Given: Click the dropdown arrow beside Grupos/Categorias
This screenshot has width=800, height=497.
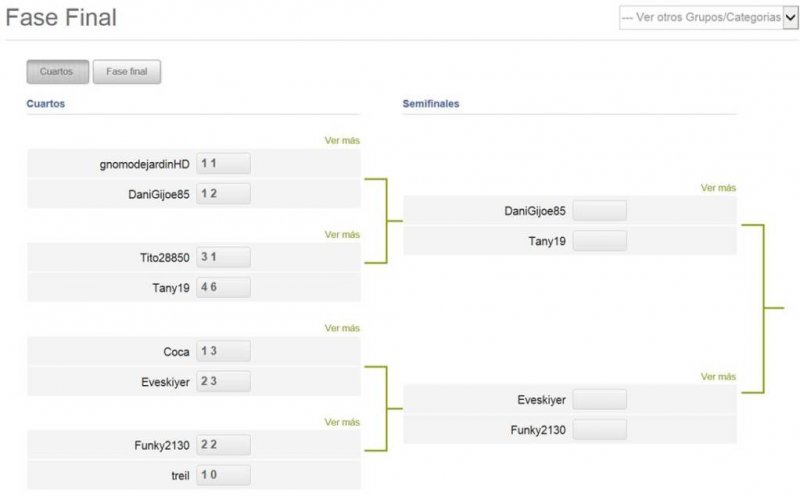Looking at the screenshot, I should pyautogui.click(x=790, y=18).
